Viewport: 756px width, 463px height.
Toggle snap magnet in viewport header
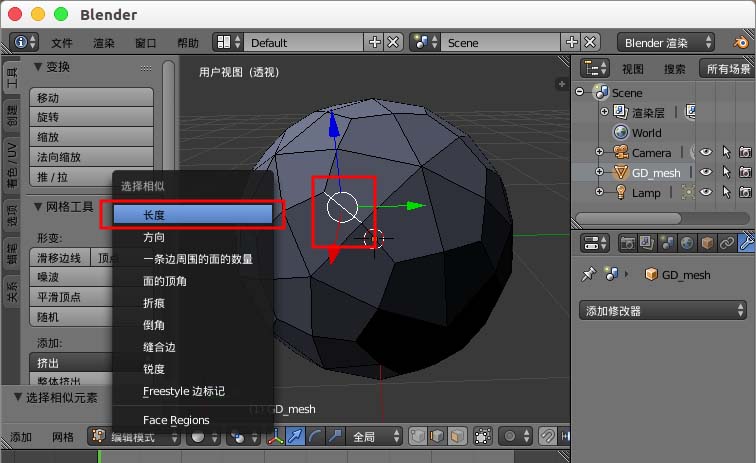548,436
